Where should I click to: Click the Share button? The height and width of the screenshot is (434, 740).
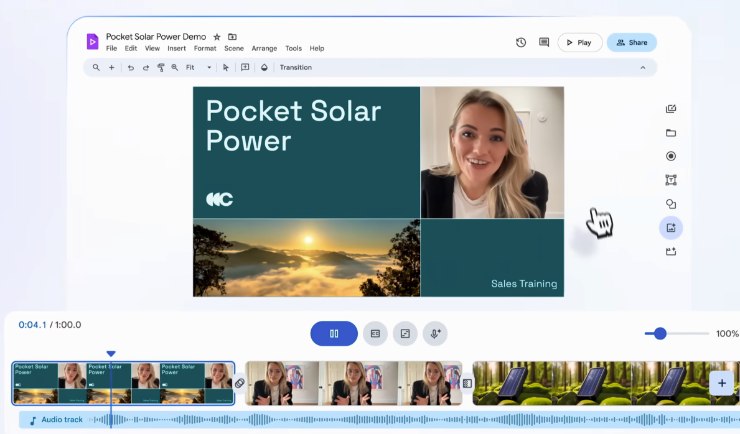coord(632,42)
